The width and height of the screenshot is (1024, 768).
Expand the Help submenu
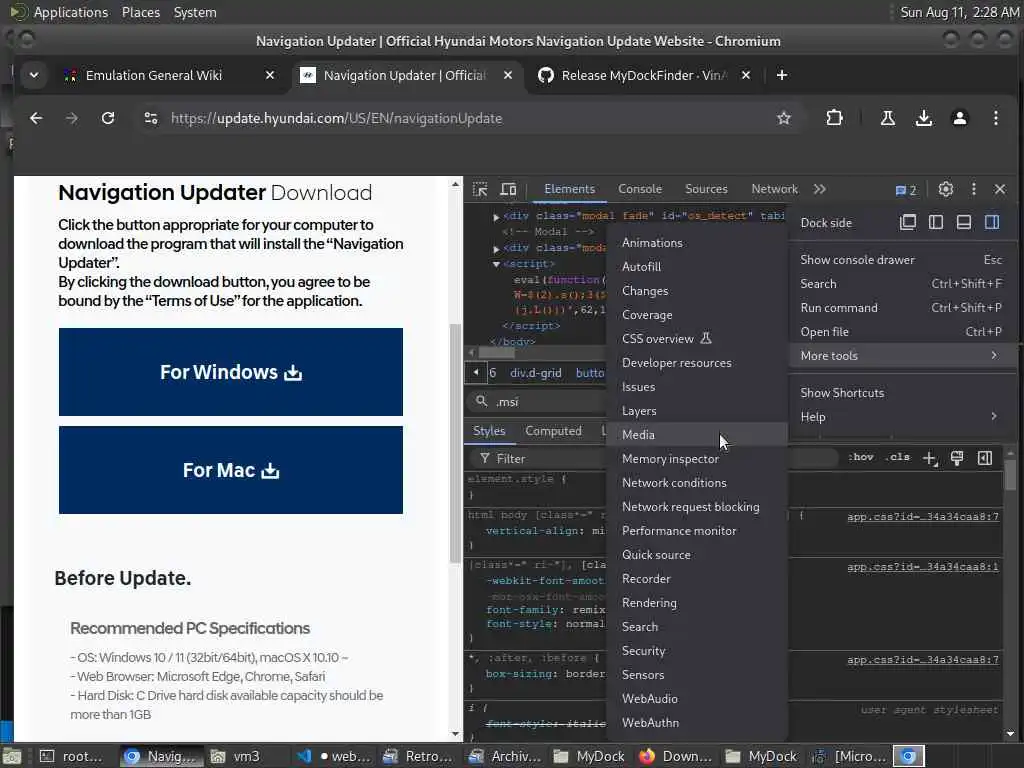coord(902,417)
